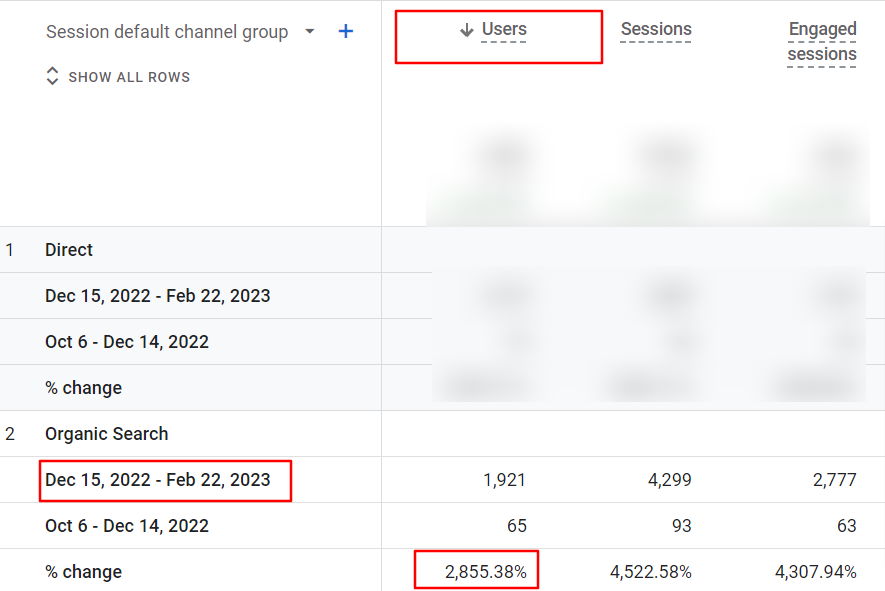Sort by the Engaged sessions column header
The height and width of the screenshot is (591, 885).
pyautogui.click(x=821, y=42)
